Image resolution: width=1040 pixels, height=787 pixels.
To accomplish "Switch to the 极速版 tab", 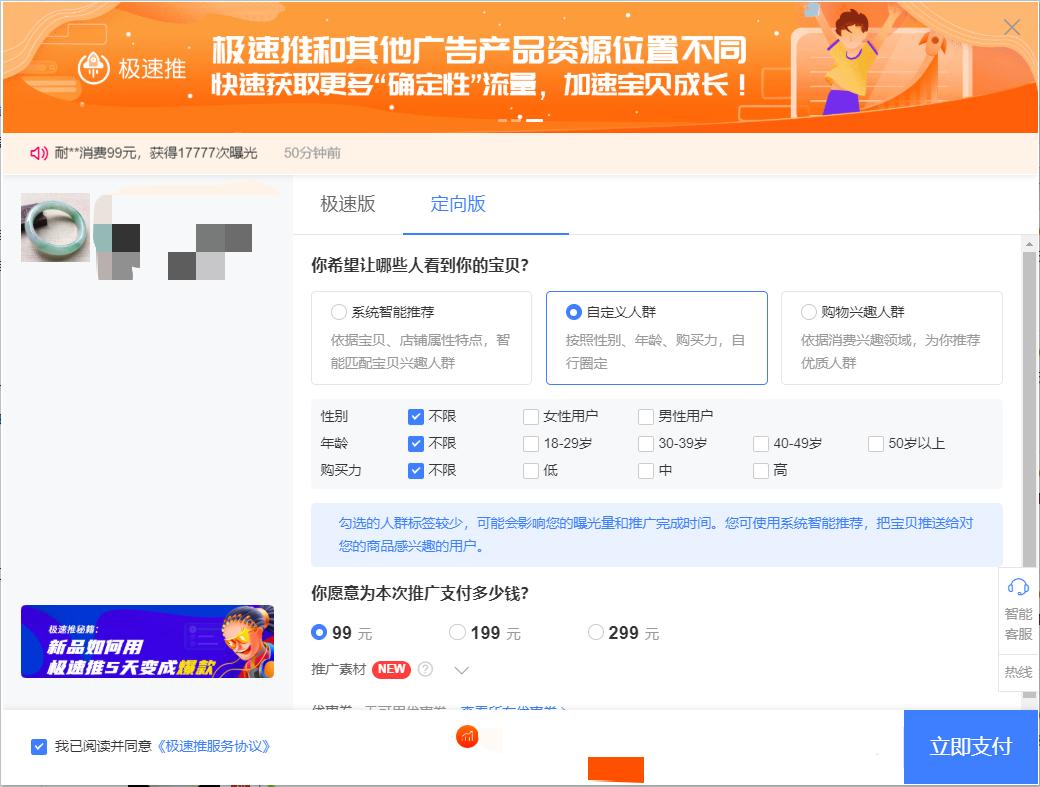I will pyautogui.click(x=349, y=204).
